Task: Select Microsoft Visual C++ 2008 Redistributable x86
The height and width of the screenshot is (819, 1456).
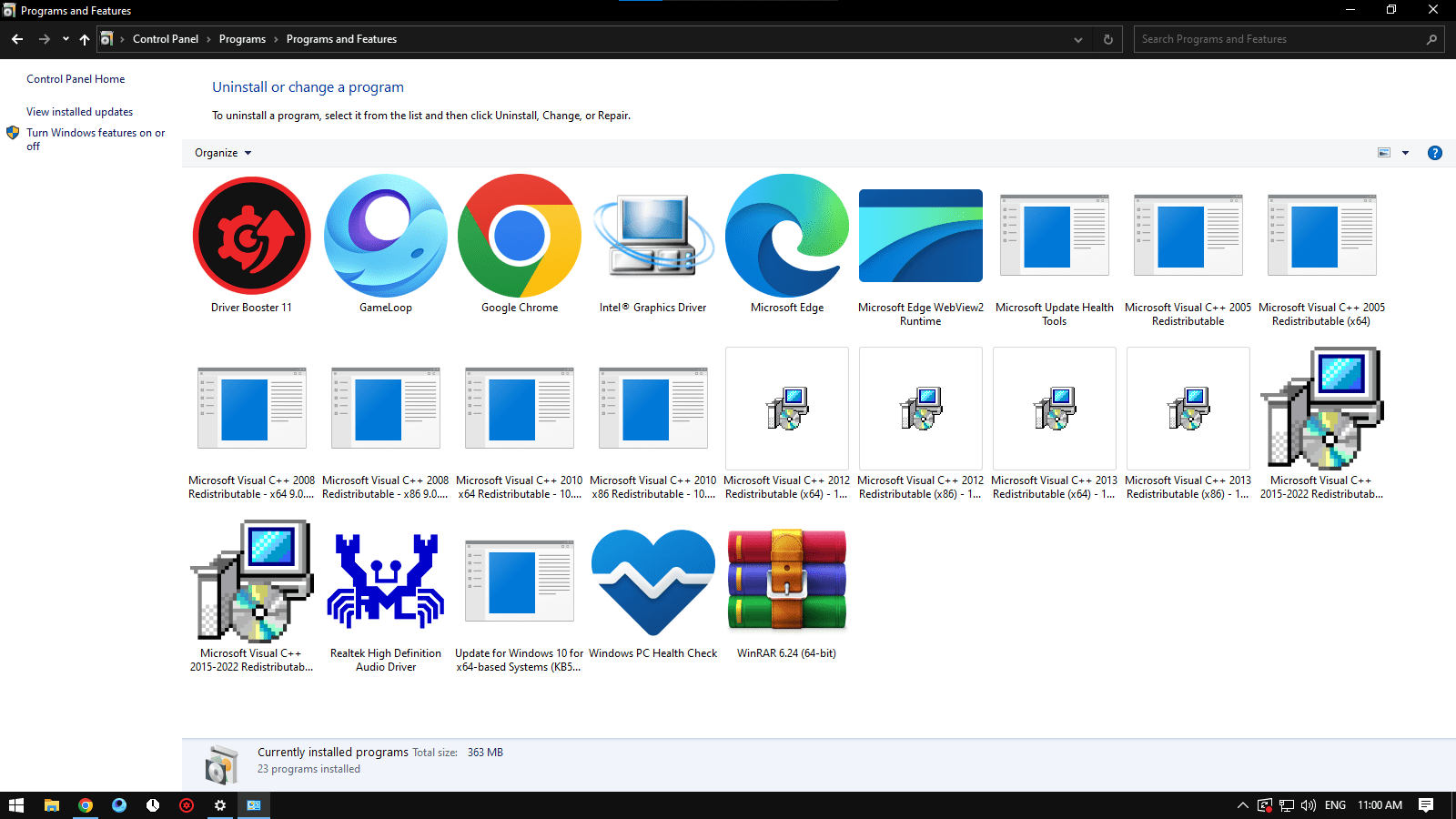Action: [386, 409]
